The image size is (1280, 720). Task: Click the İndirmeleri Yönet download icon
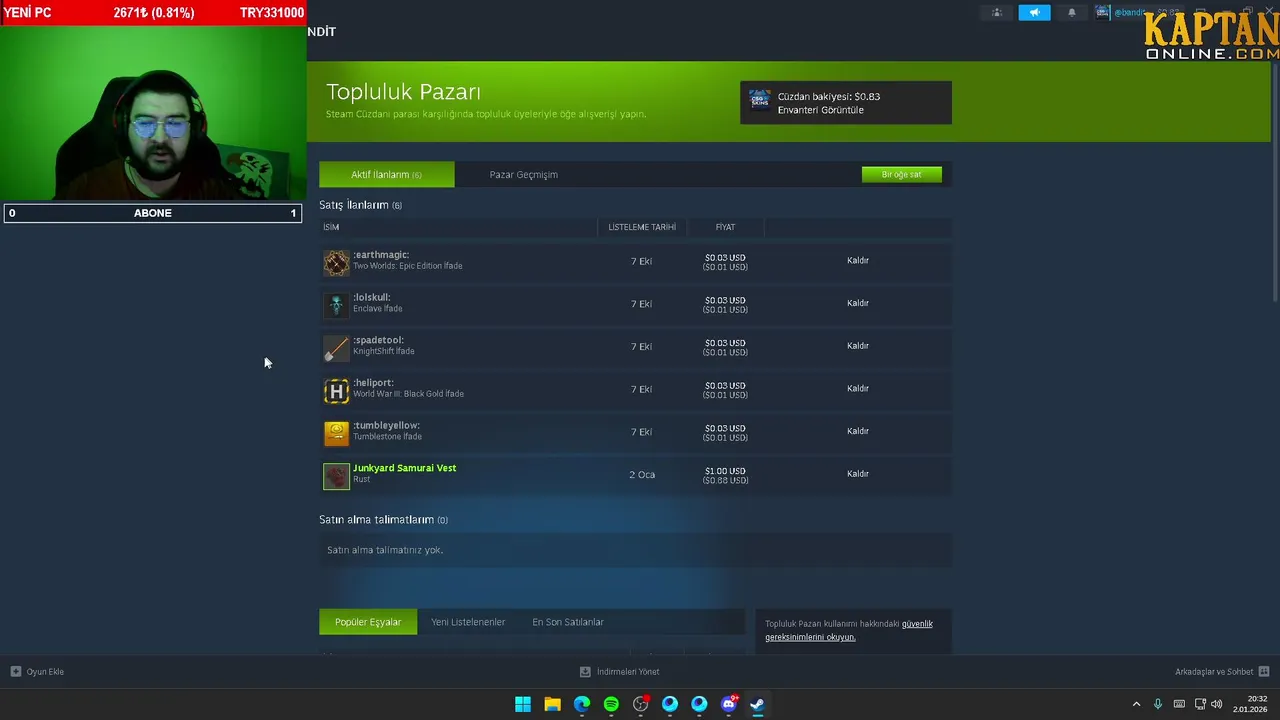click(x=585, y=672)
